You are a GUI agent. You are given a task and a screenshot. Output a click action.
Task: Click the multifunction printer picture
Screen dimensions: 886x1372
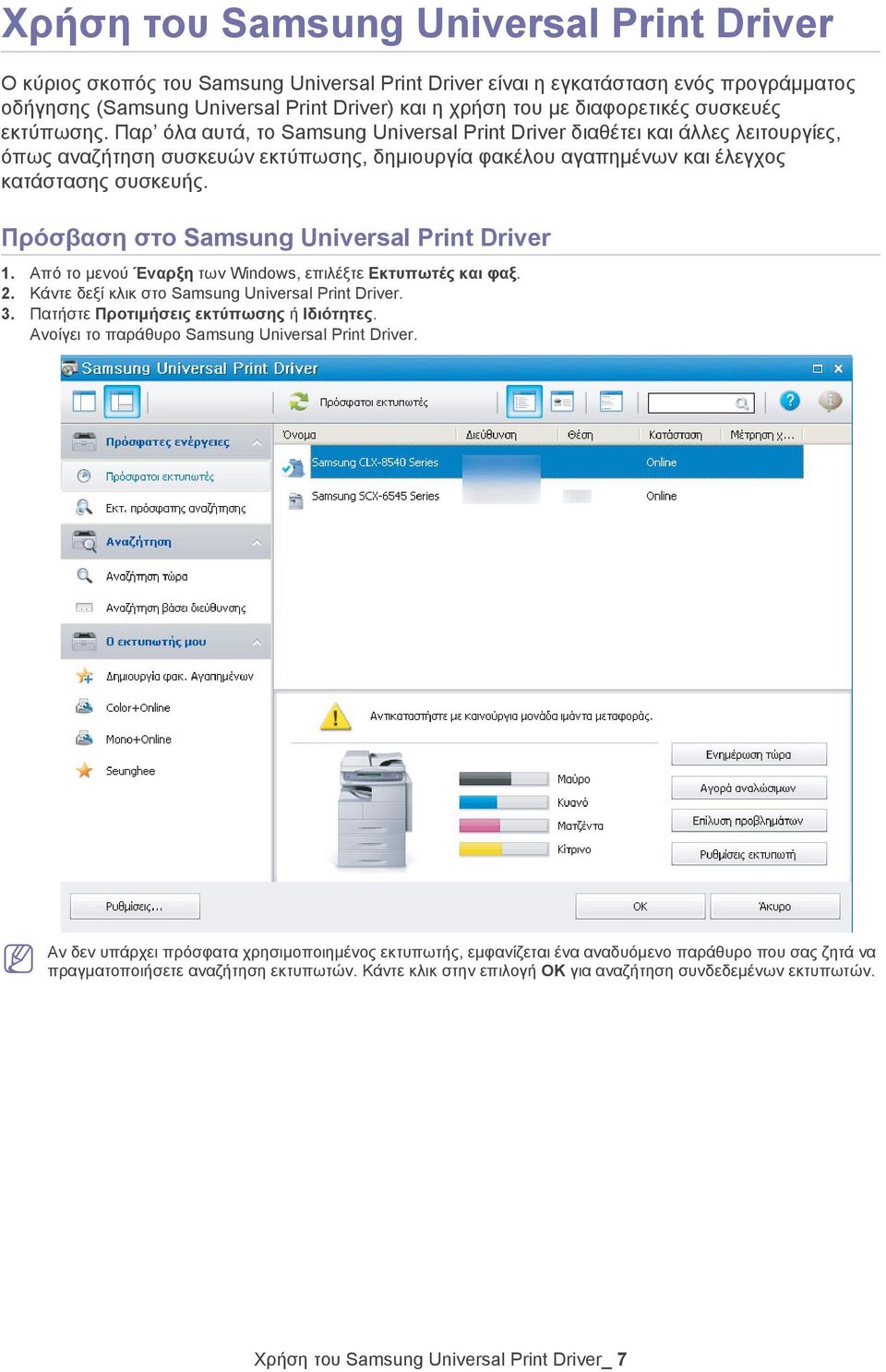[x=374, y=811]
